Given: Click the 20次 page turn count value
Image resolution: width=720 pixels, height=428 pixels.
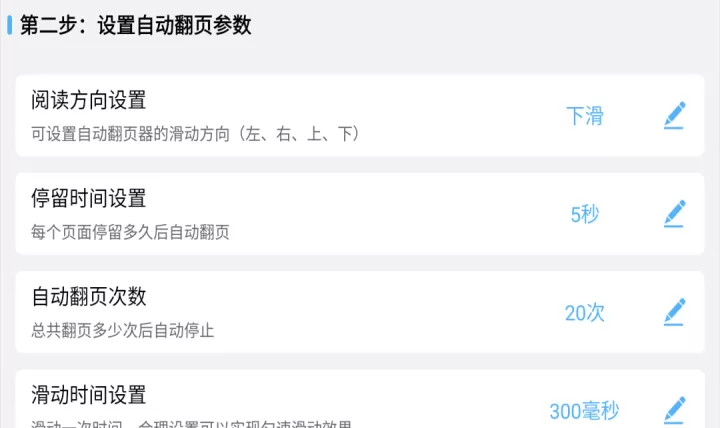Looking at the screenshot, I should [x=585, y=312].
